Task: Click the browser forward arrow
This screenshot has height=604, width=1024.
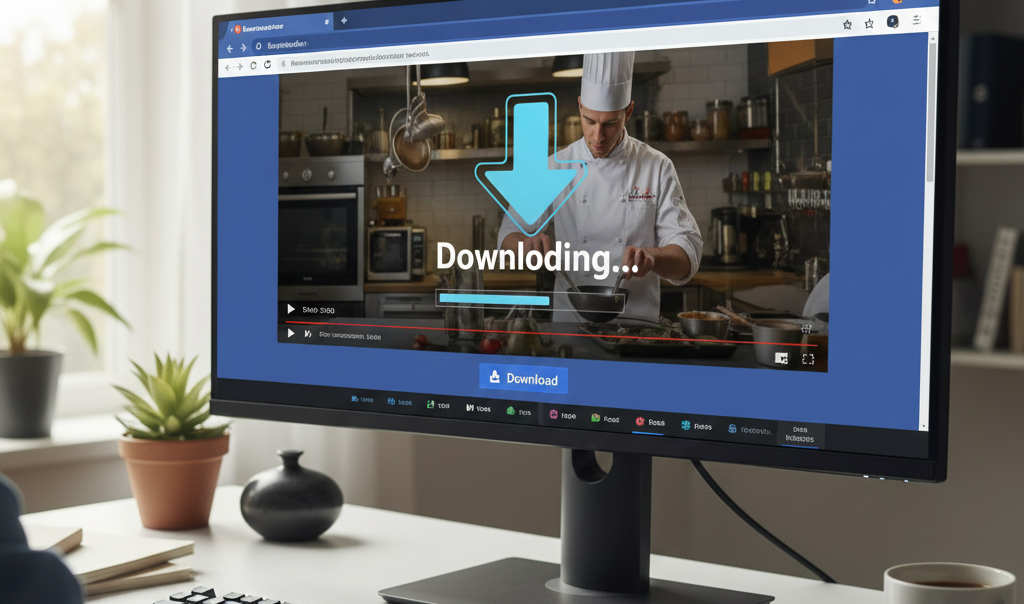Action: click(244, 47)
